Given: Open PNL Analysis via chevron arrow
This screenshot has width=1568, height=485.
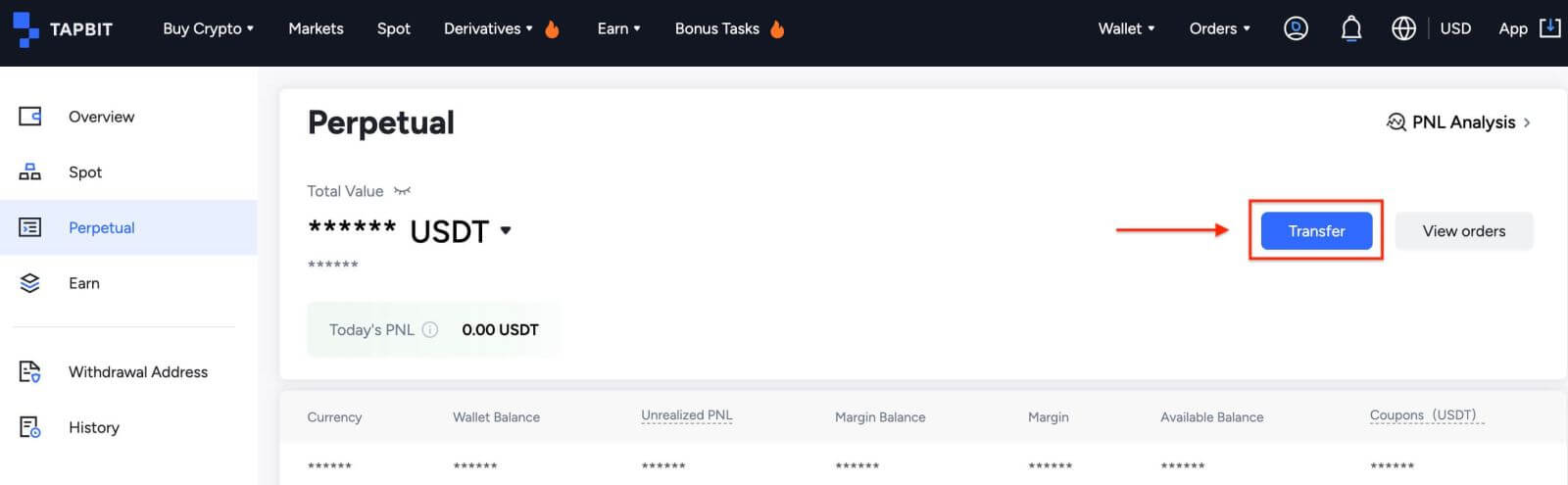Looking at the screenshot, I should [1527, 122].
